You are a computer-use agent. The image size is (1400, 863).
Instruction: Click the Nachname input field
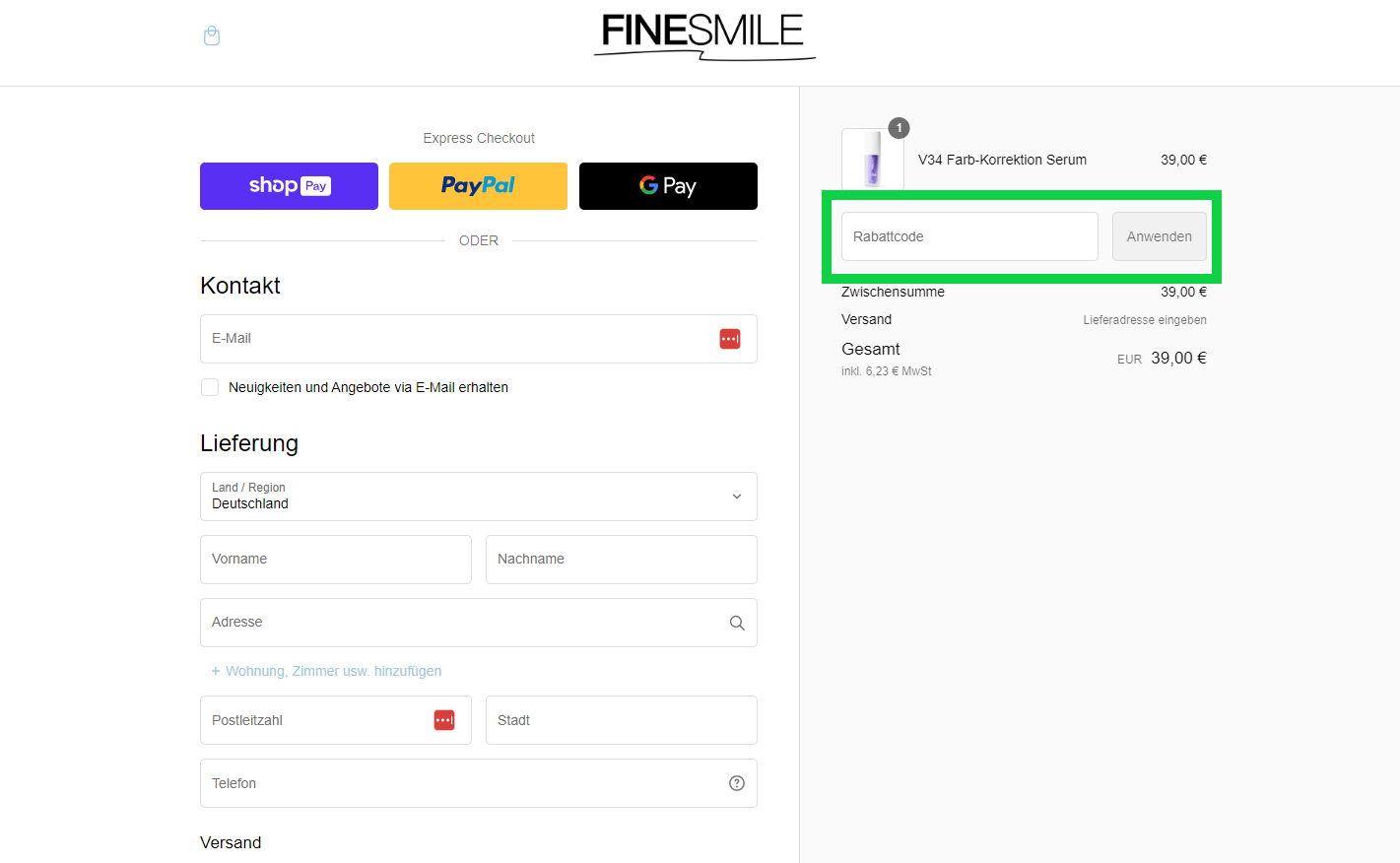622,560
